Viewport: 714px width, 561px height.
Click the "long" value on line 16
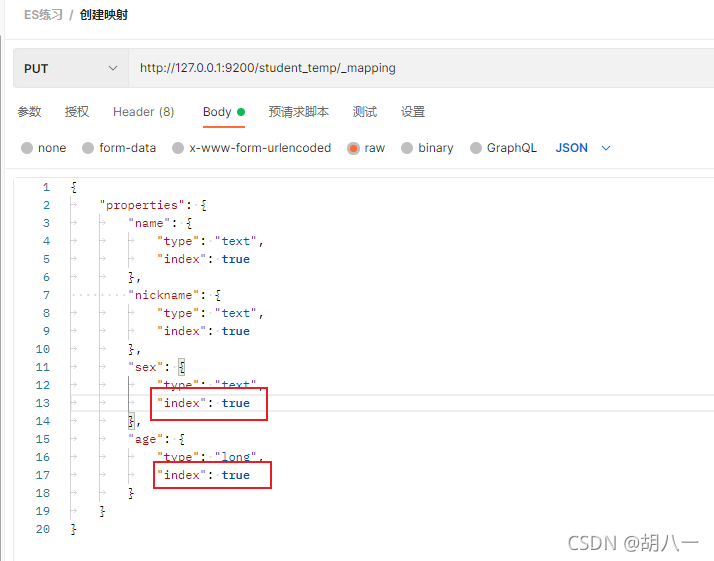236,457
